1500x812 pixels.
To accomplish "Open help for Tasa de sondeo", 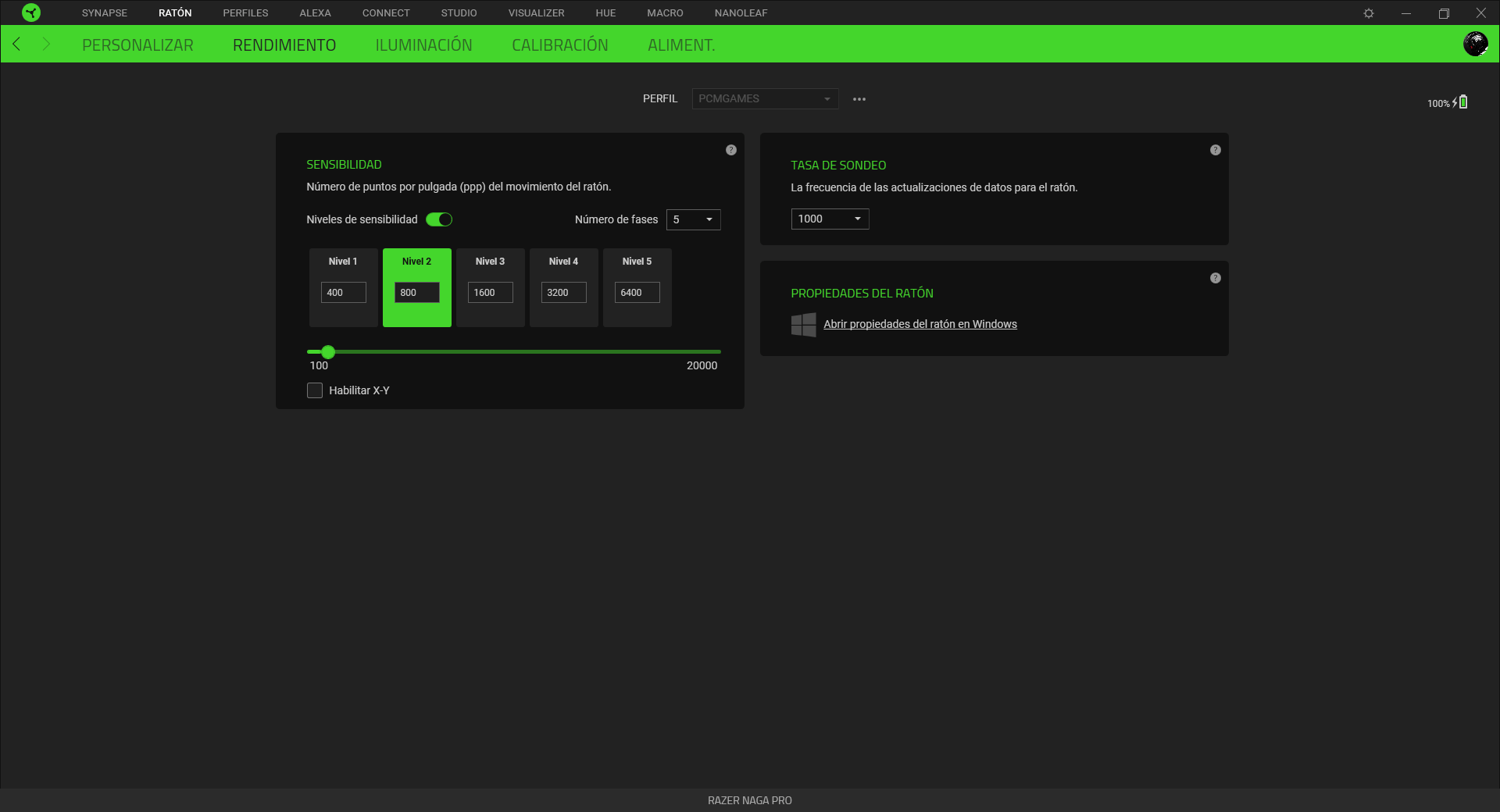I will pos(1215,149).
